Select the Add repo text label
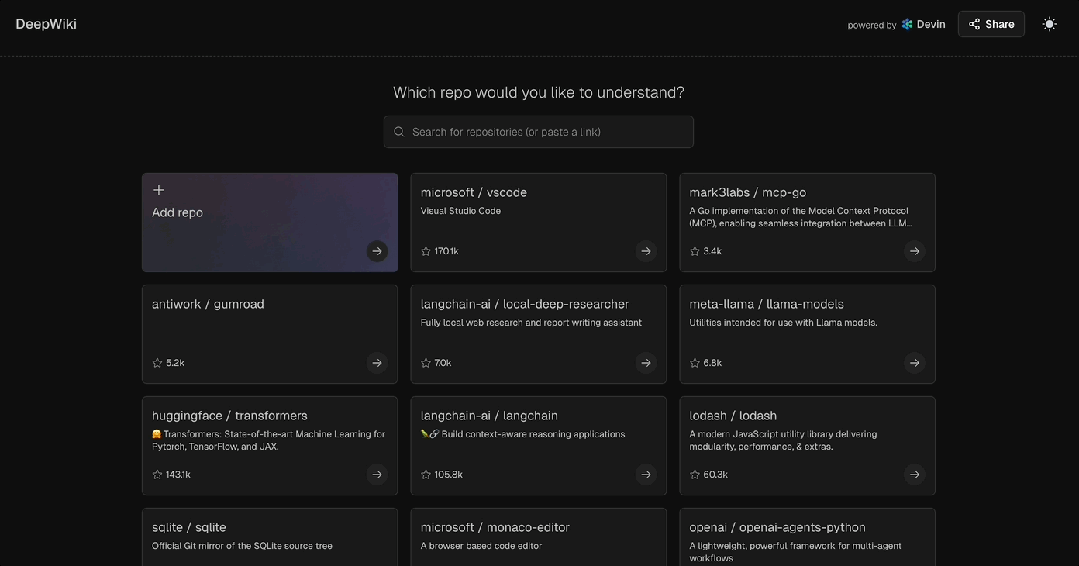The width and height of the screenshot is (1079, 566). (178, 213)
